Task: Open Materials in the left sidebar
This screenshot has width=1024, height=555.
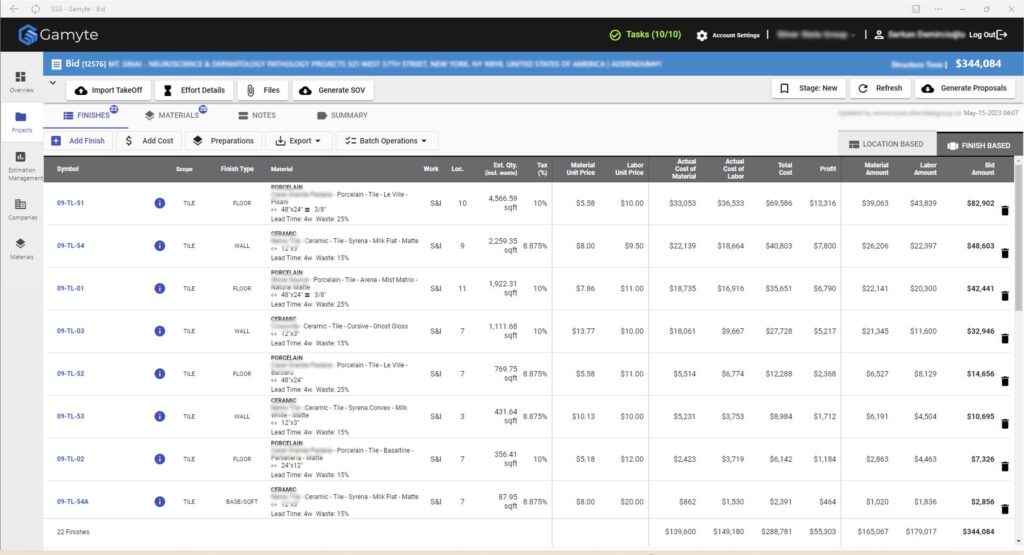Action: tap(21, 248)
